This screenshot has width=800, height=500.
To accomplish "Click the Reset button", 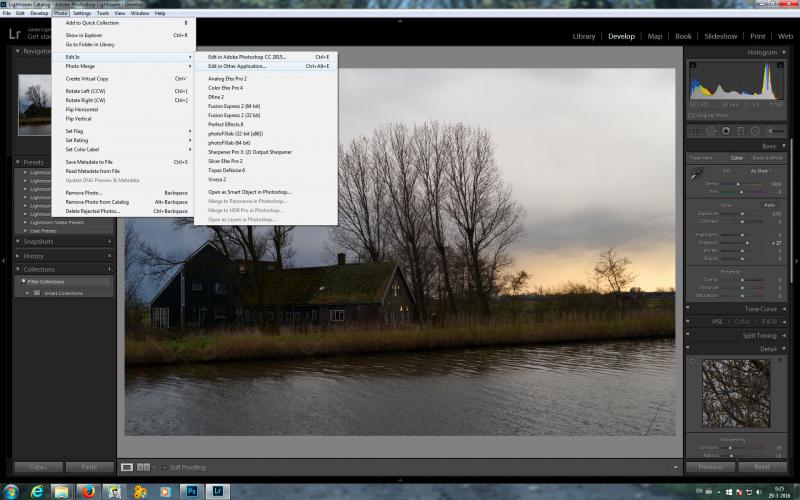I will tap(762, 467).
